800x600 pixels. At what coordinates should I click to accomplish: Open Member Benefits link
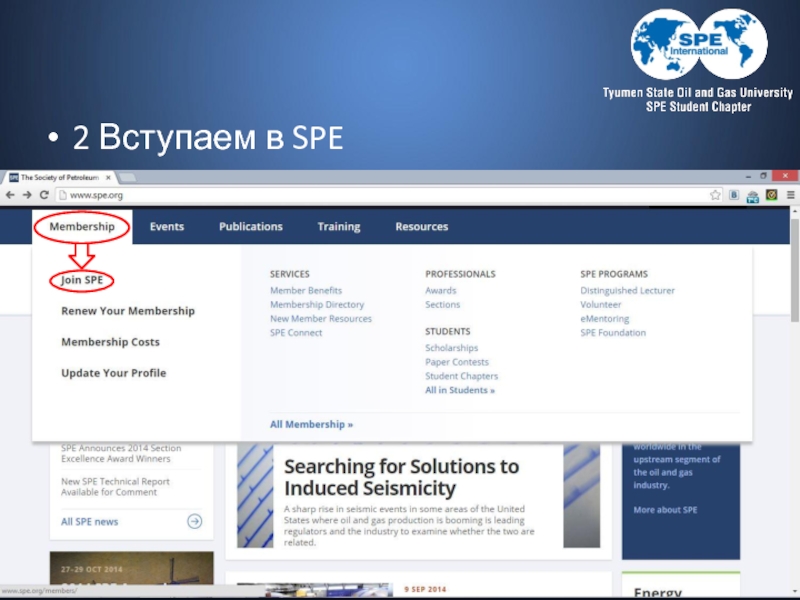[306, 290]
